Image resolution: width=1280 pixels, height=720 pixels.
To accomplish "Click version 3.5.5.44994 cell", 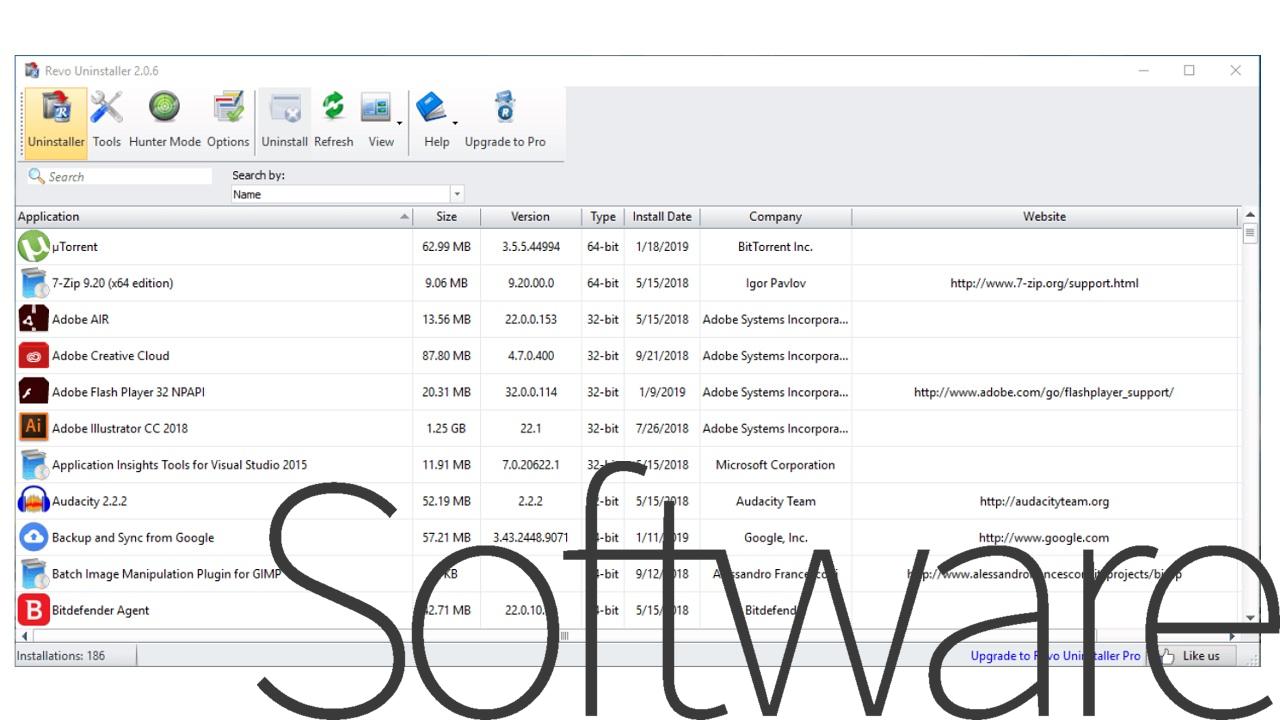I will [531, 247].
